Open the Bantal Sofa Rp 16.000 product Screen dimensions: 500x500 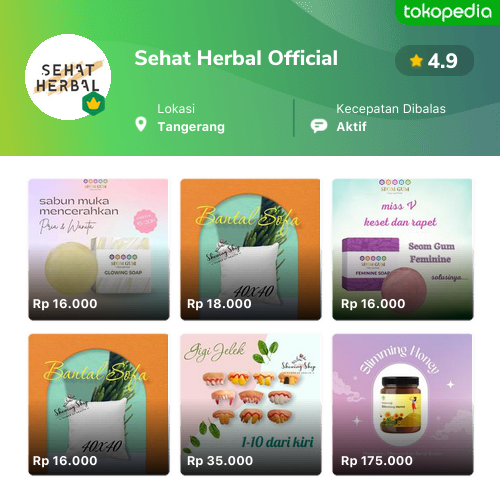pos(99,404)
